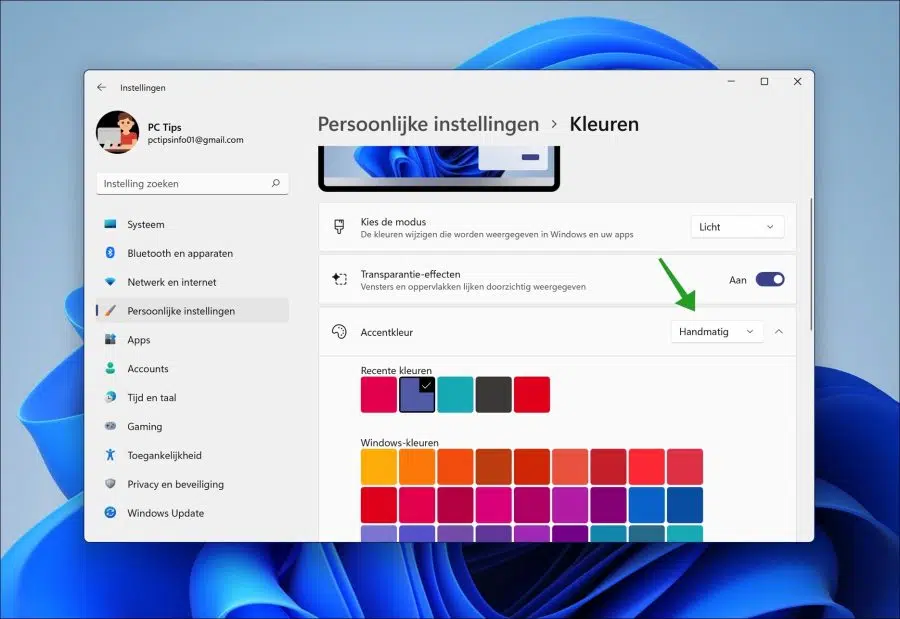The height and width of the screenshot is (619, 900).
Task: Pick the pink-red first recent color
Action: click(x=379, y=394)
